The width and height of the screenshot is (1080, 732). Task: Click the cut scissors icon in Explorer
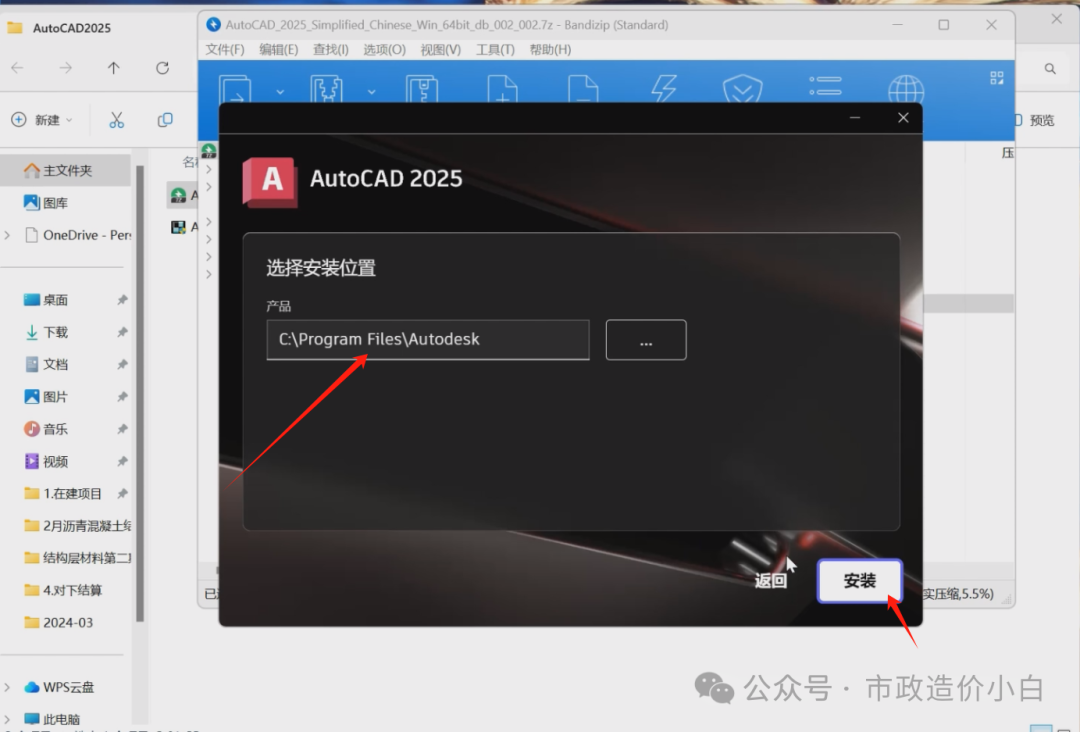116,120
